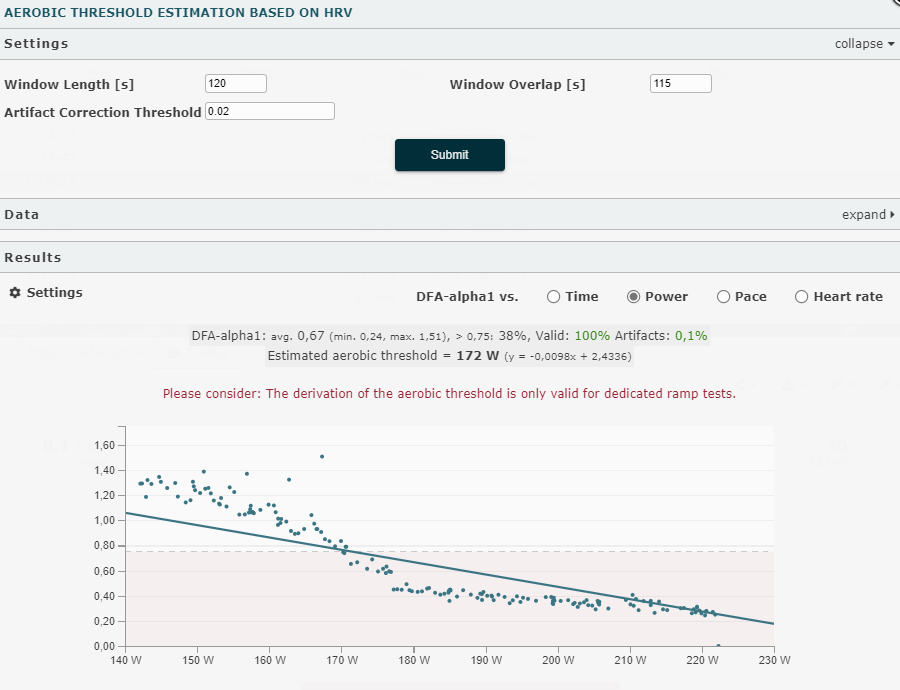
Task: Collapse the Settings section
Action: pos(859,44)
